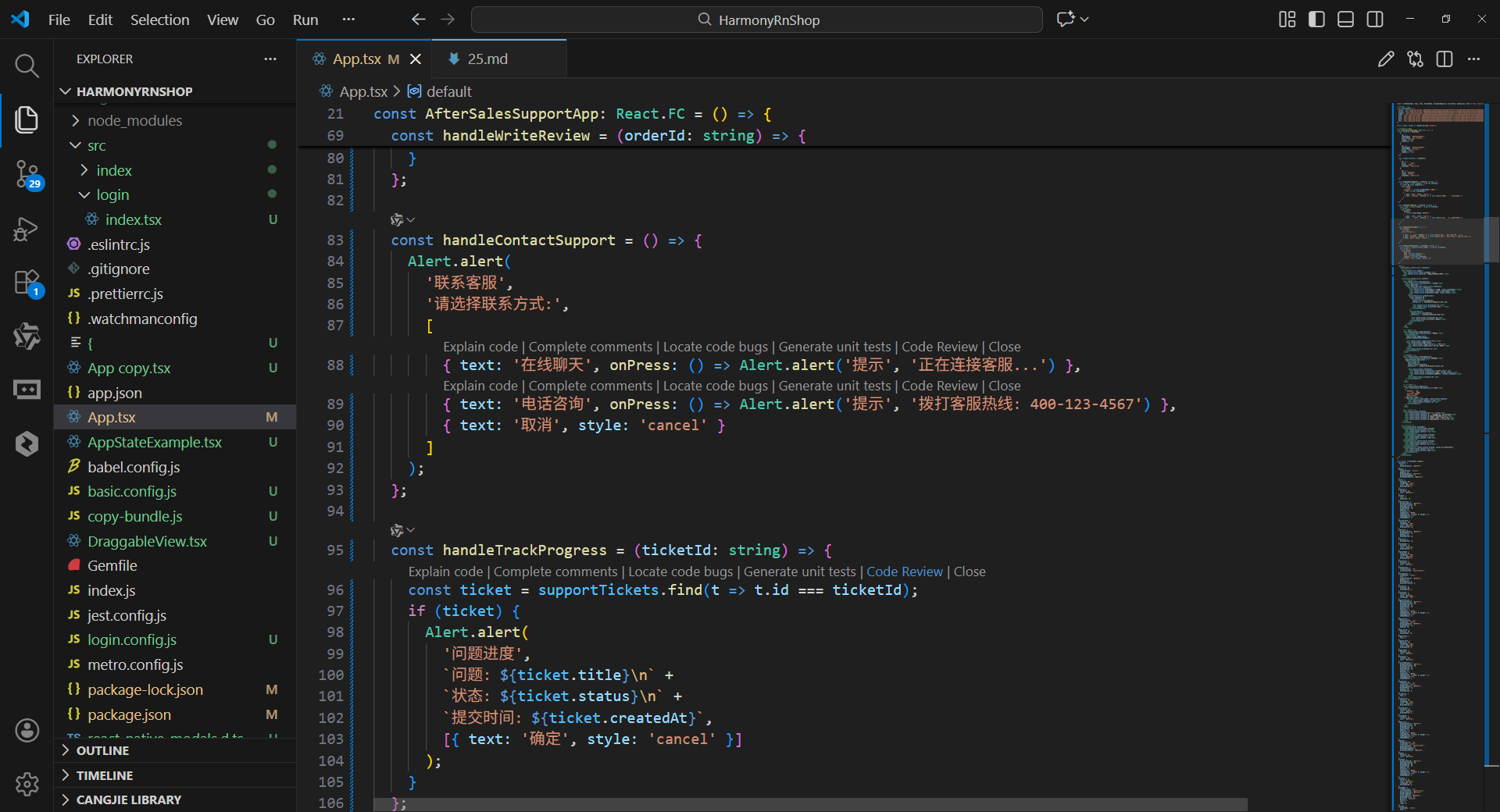Expand the TIMELINE section

(x=175, y=776)
